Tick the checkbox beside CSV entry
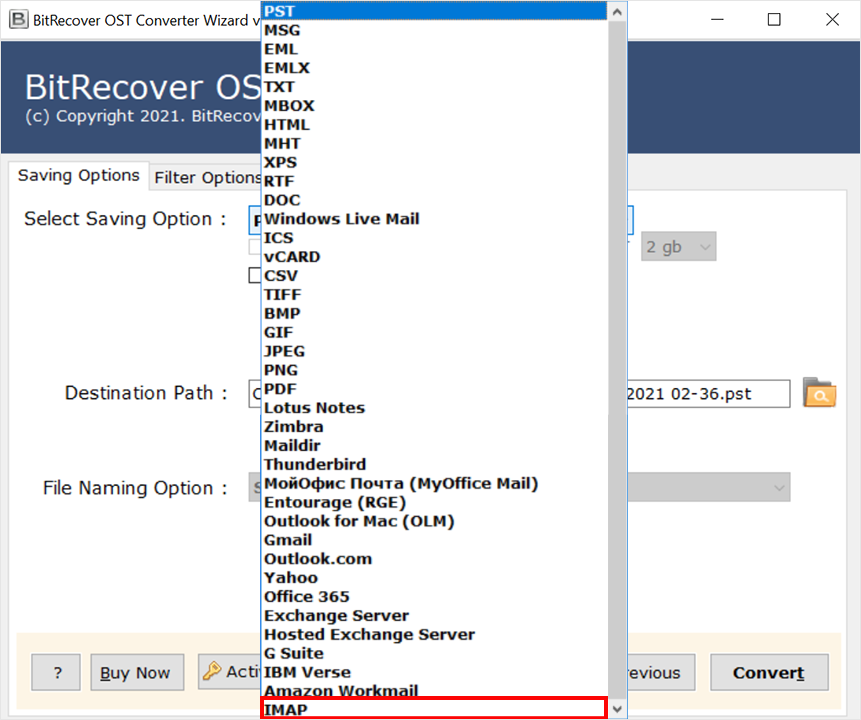The width and height of the screenshot is (861, 720). click(255, 275)
